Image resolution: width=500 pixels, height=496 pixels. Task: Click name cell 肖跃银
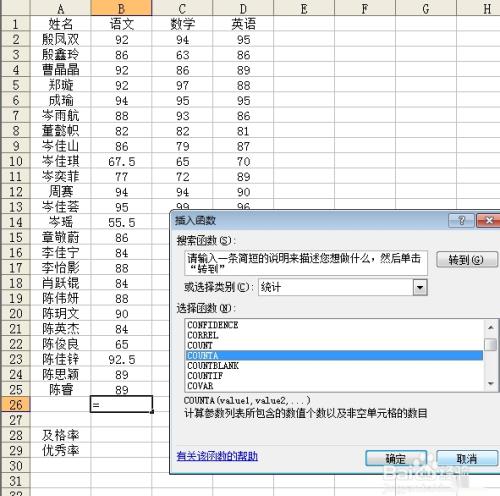pos(60,283)
